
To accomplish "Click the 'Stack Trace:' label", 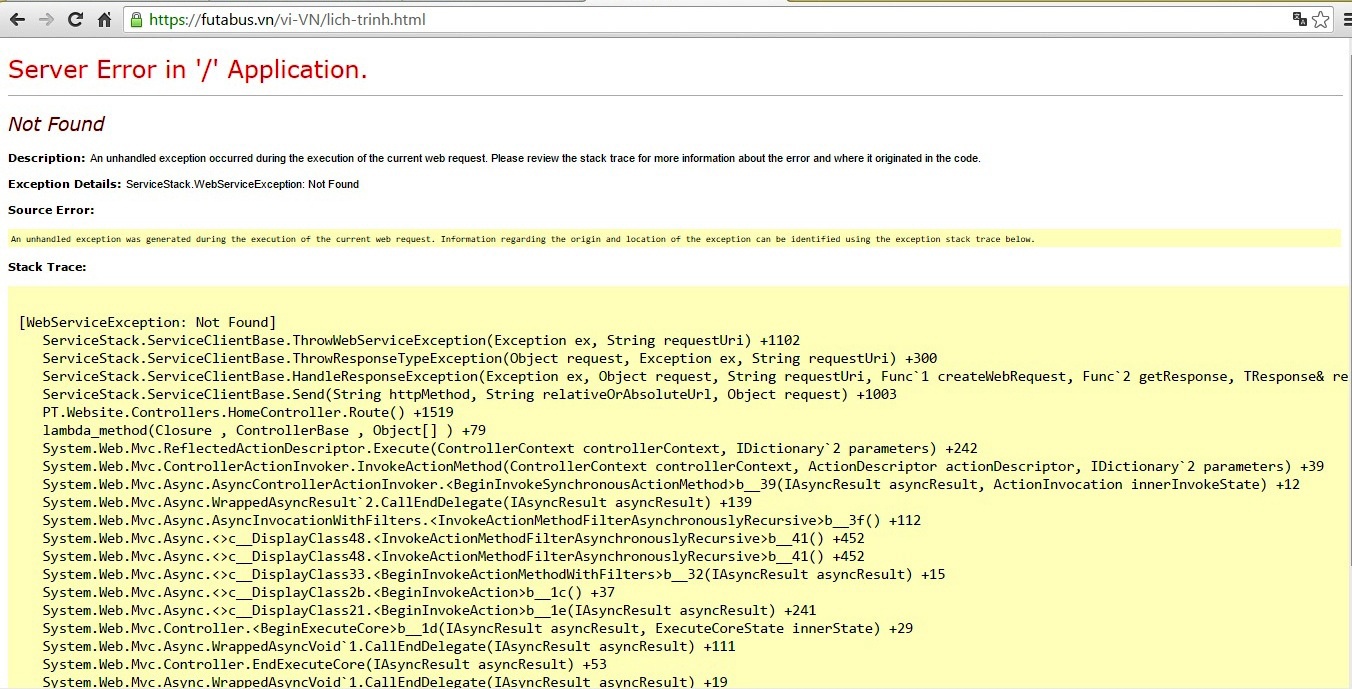I will coord(47,267).
